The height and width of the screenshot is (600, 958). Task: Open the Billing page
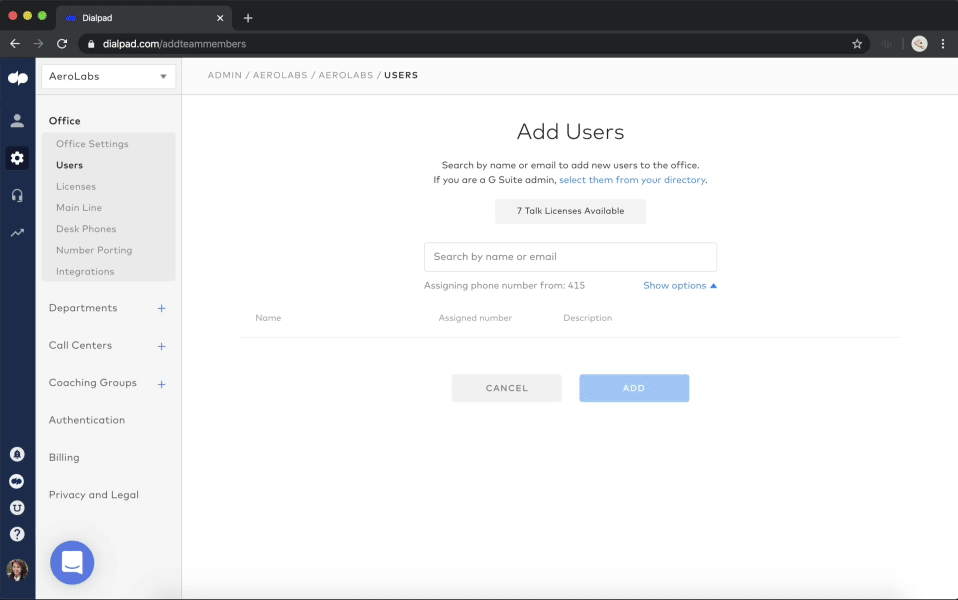(64, 457)
